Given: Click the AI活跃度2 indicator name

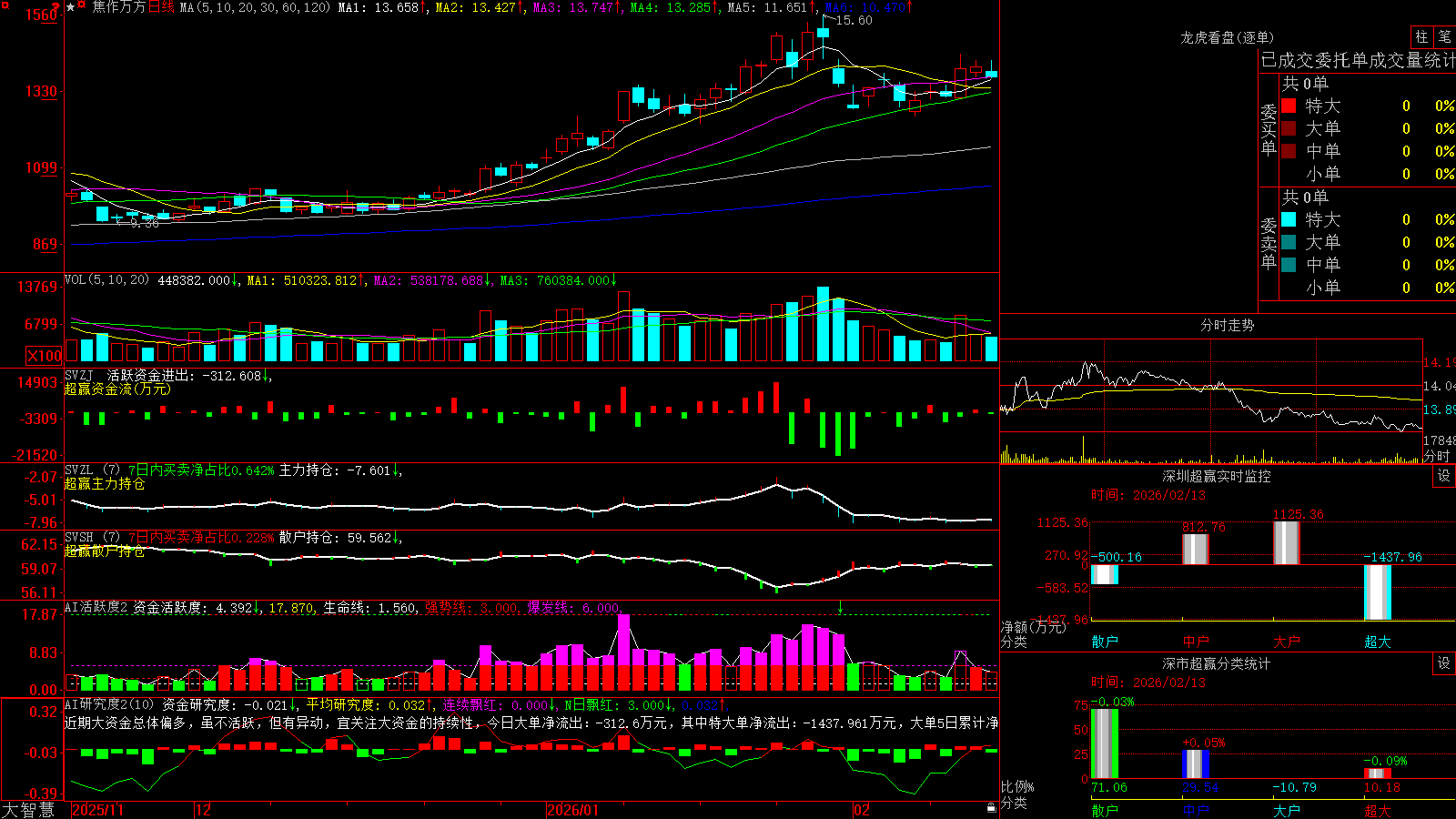Looking at the screenshot, I should click(96, 607).
